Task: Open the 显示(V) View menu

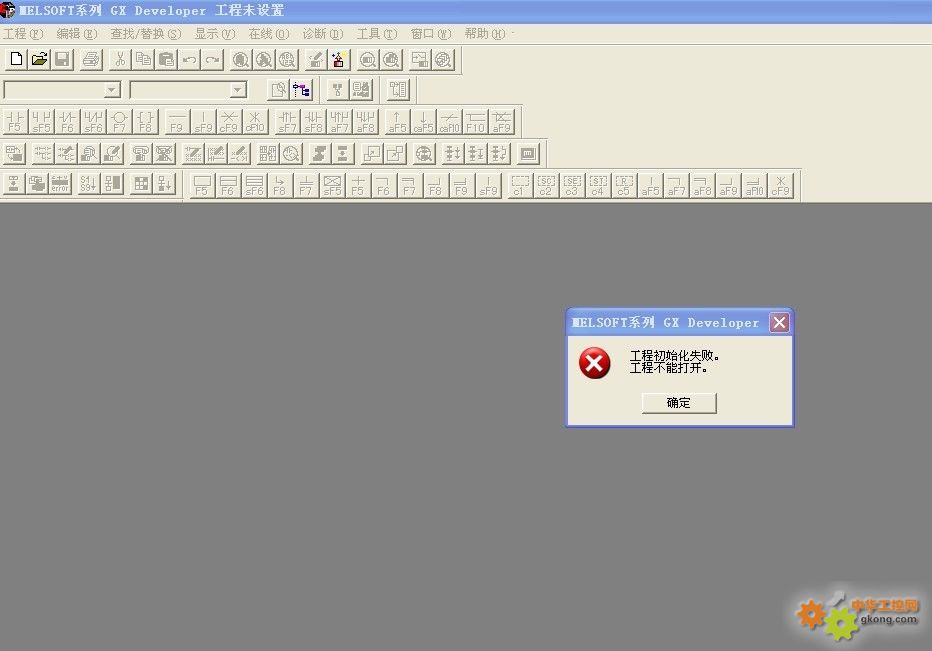Action: [215, 34]
